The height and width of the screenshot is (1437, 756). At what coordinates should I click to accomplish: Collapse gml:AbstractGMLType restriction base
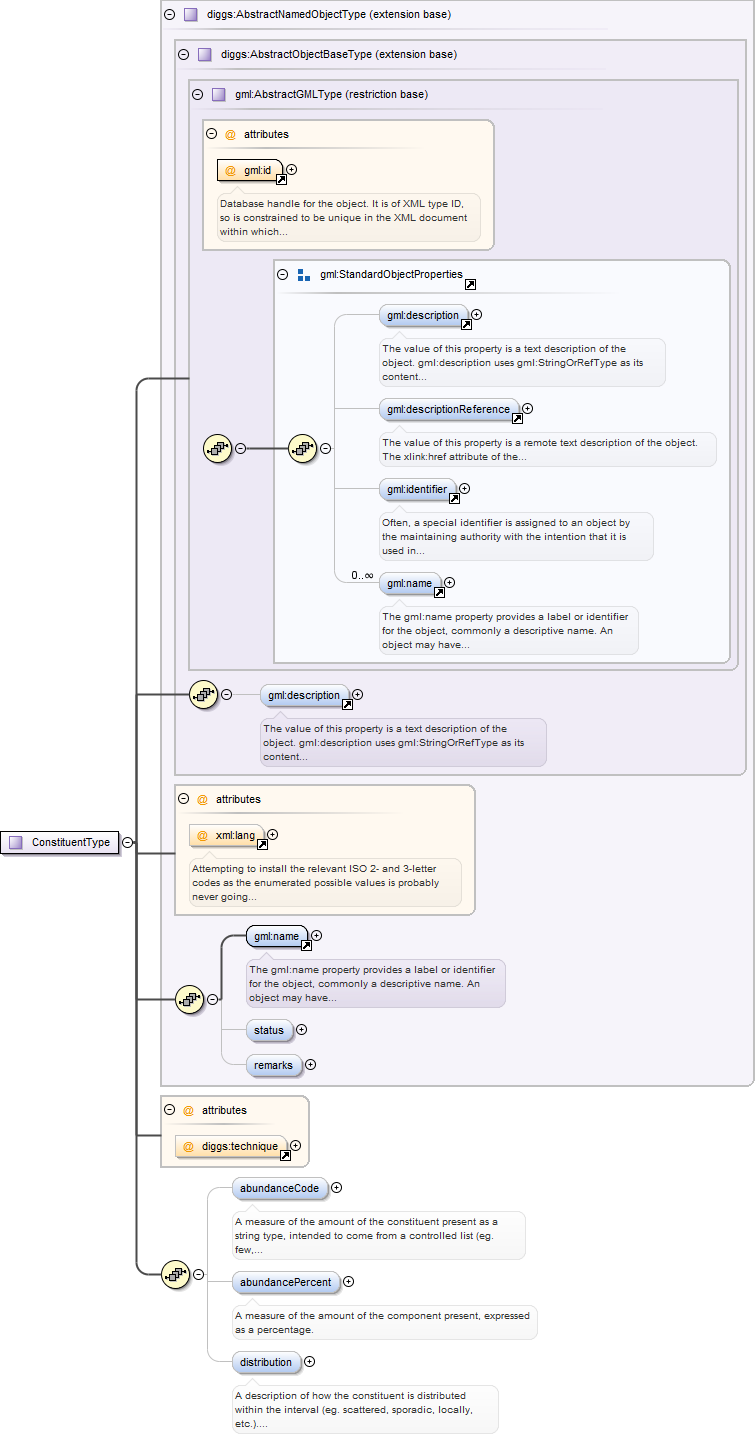click(196, 95)
